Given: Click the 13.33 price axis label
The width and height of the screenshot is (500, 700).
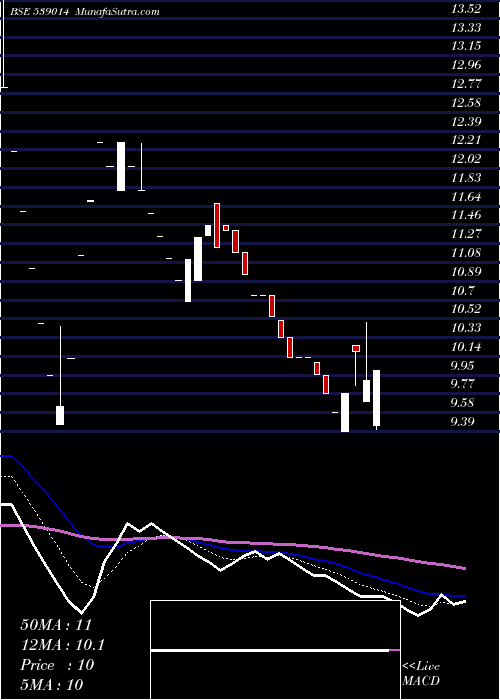Looking at the screenshot, I should click(x=466, y=28).
